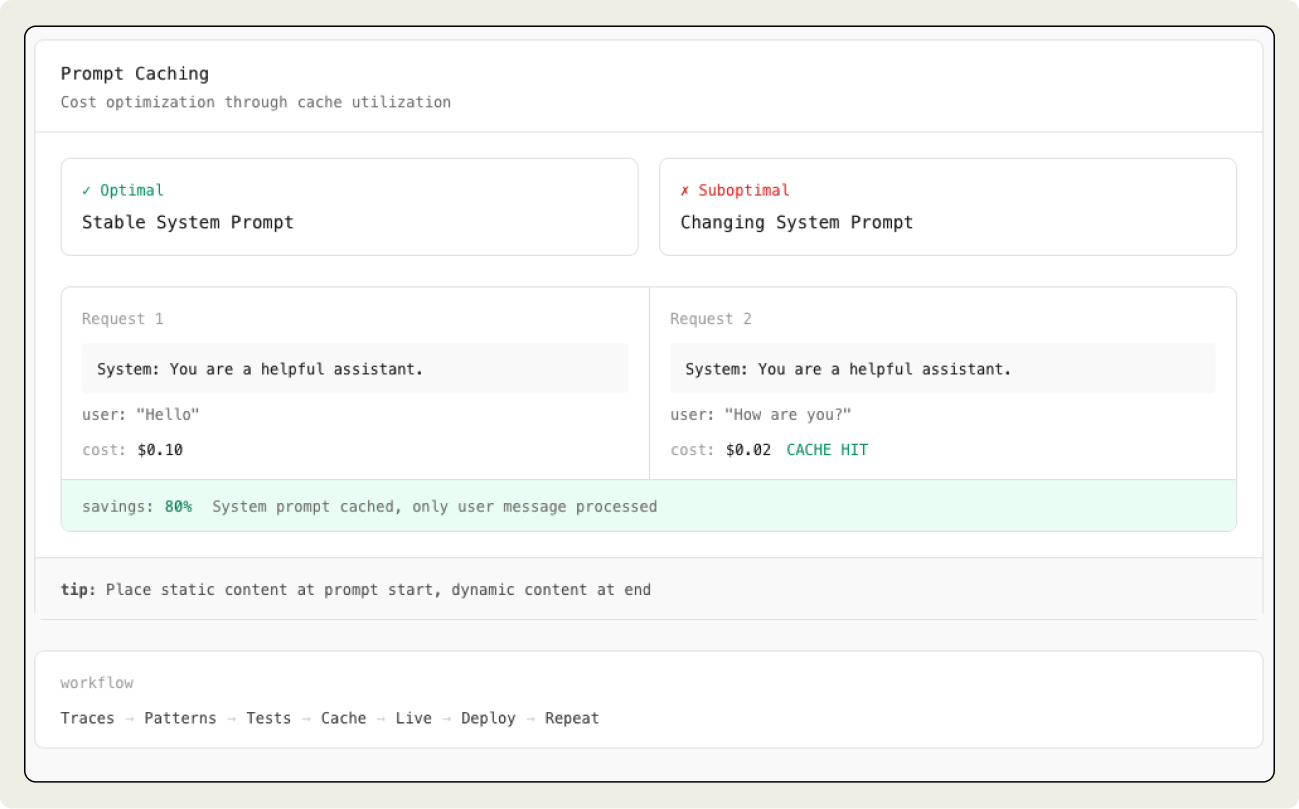Click the arrow between Traces and Patterns
The height and width of the screenshot is (809, 1299).
click(x=129, y=718)
